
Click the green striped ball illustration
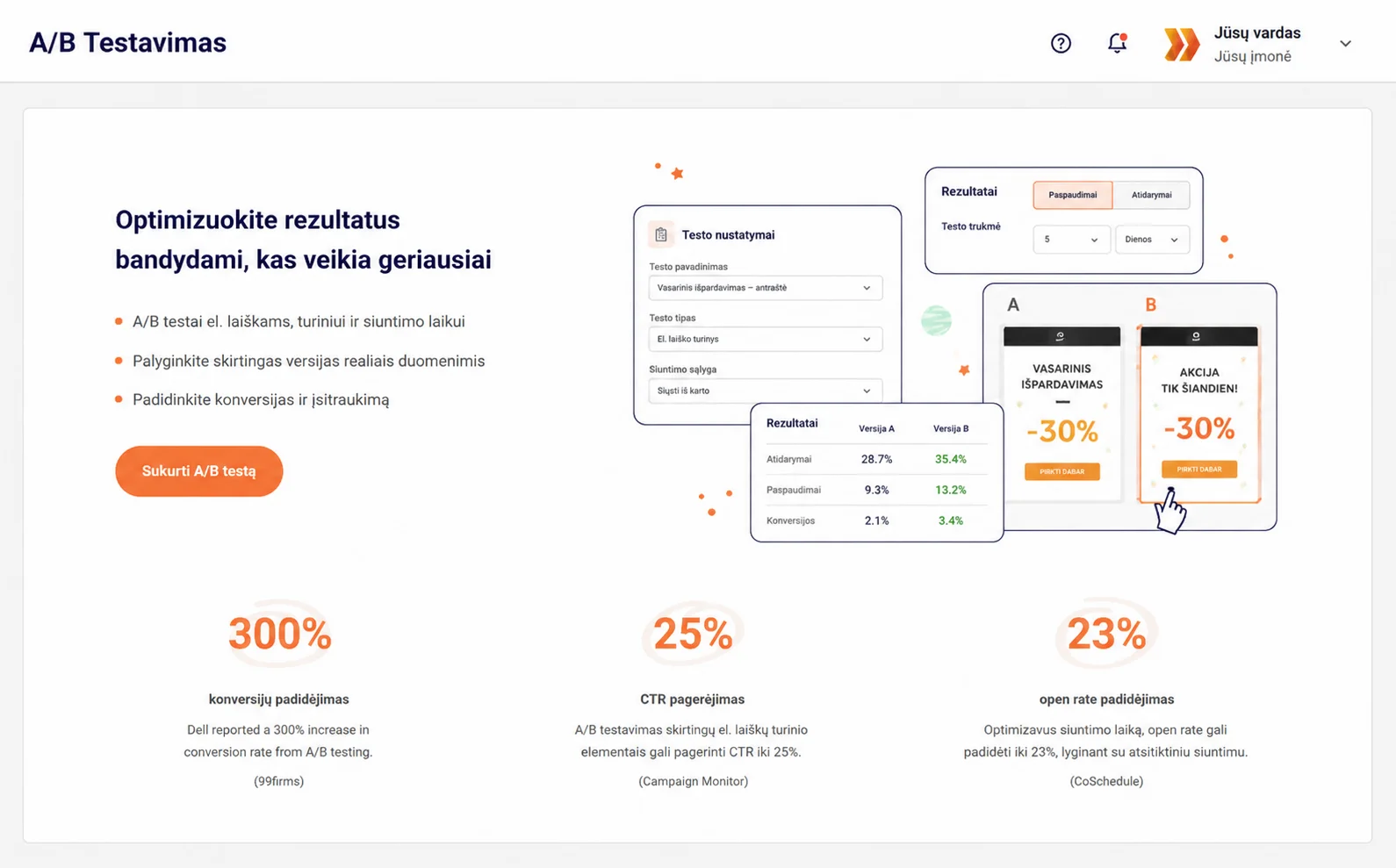coord(937,320)
